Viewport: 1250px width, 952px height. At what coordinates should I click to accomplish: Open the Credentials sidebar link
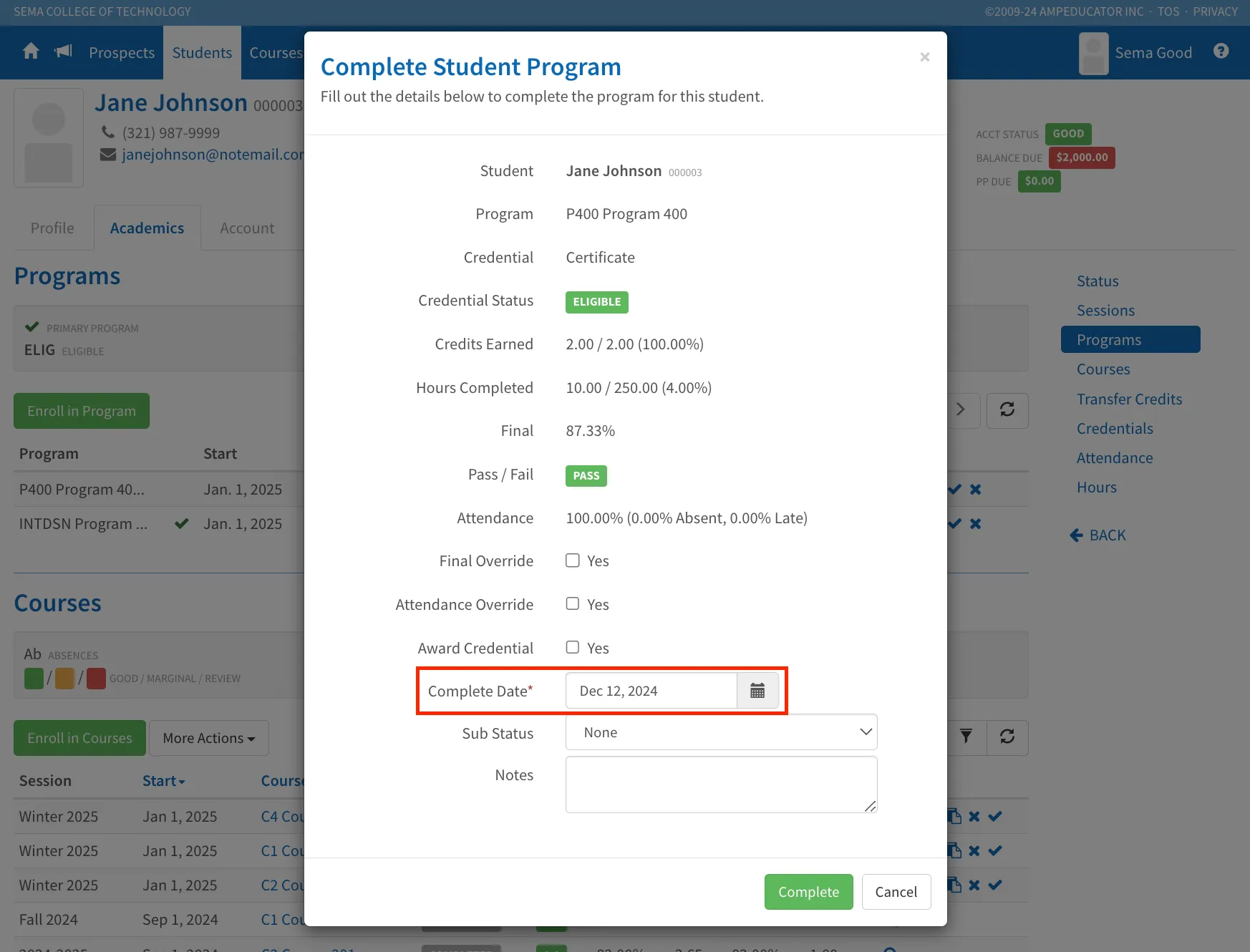click(1115, 428)
